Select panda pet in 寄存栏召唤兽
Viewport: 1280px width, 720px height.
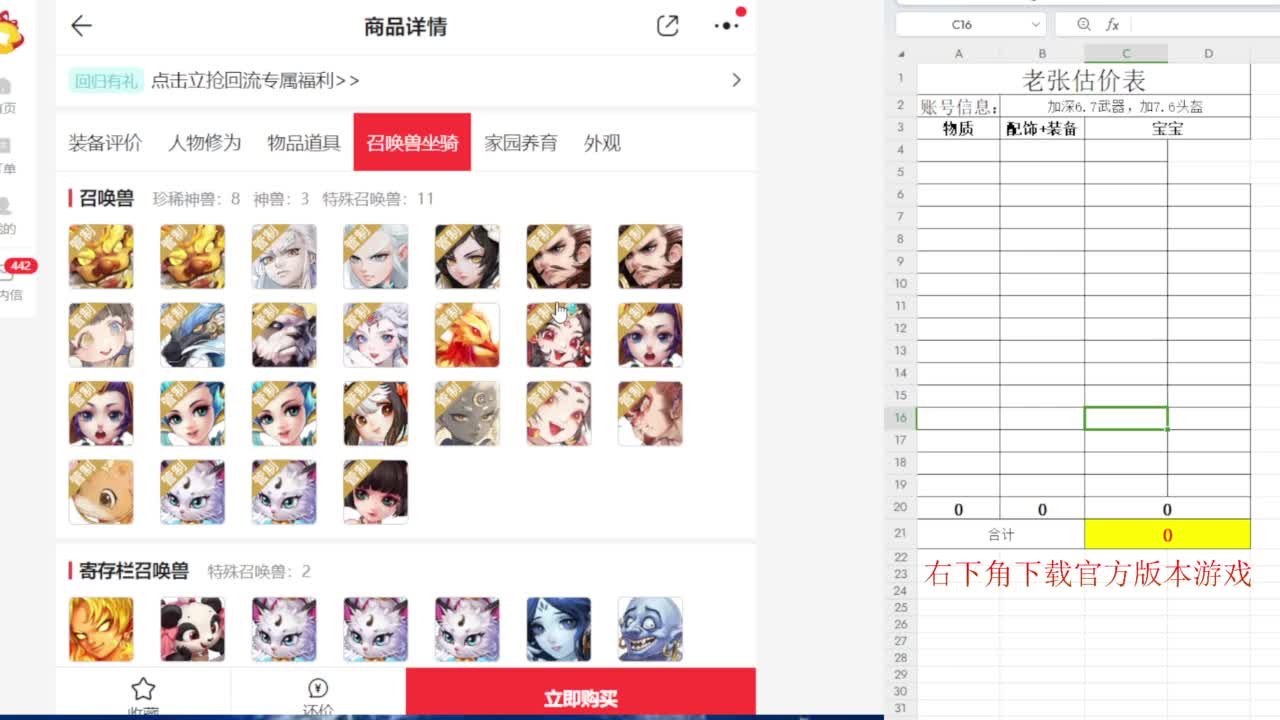click(x=192, y=629)
